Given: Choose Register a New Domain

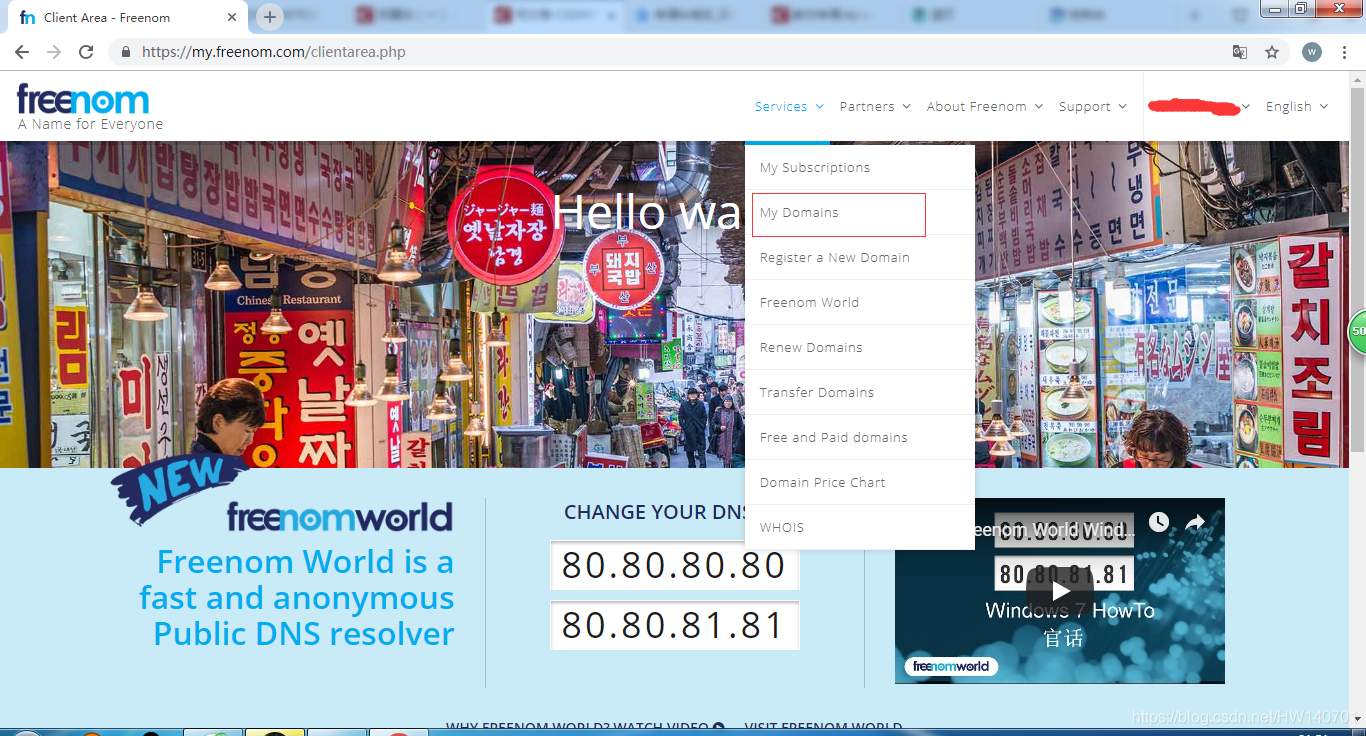Looking at the screenshot, I should [860, 257].
